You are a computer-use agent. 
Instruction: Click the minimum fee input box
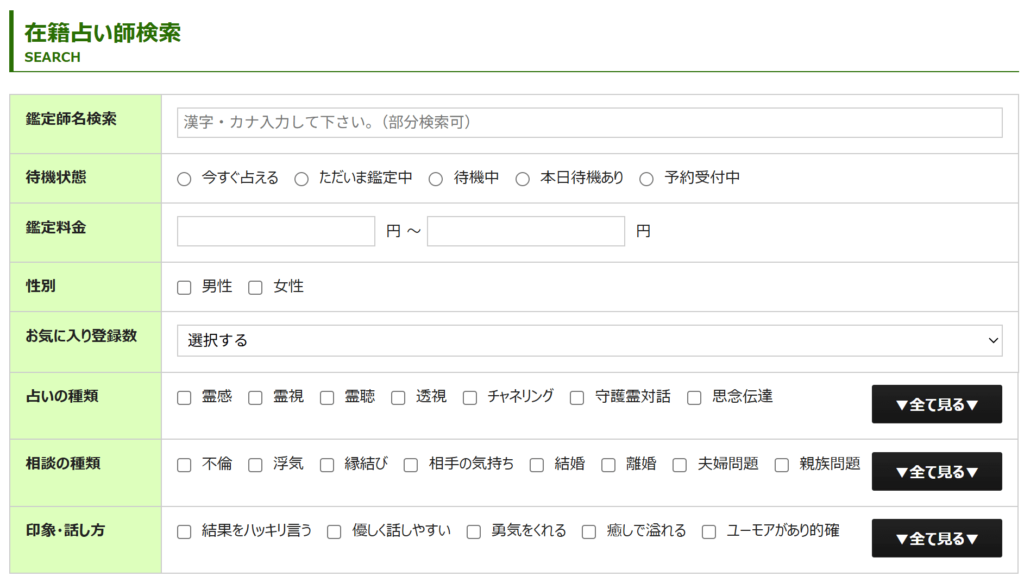(275, 230)
